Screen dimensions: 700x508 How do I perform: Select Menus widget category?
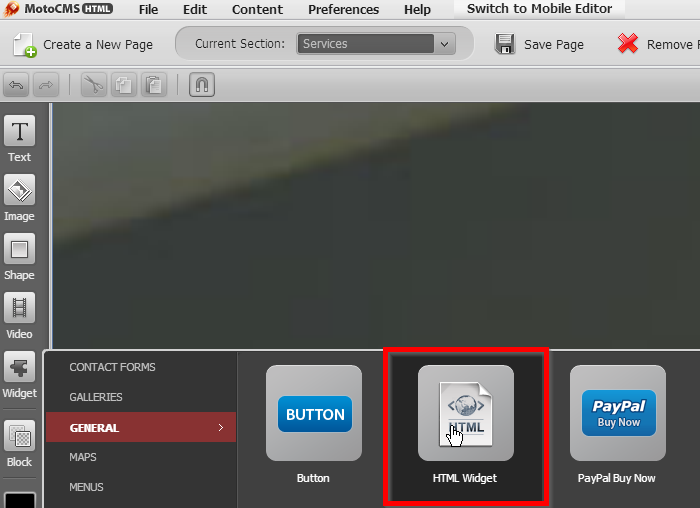coord(86,487)
